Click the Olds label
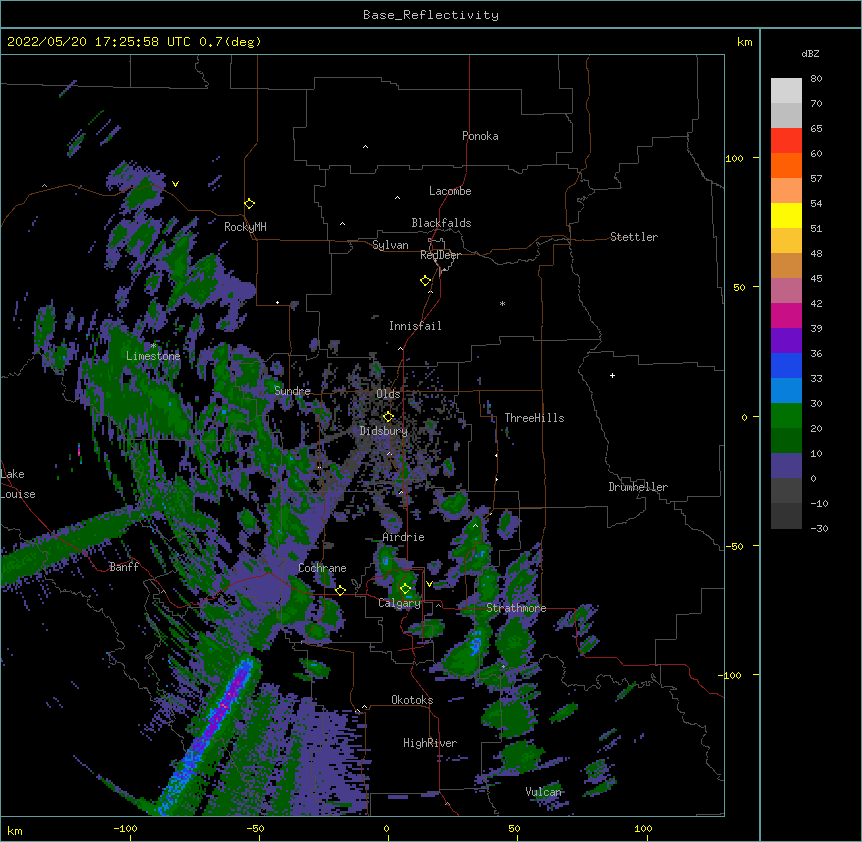This screenshot has width=862, height=842. tap(388, 394)
